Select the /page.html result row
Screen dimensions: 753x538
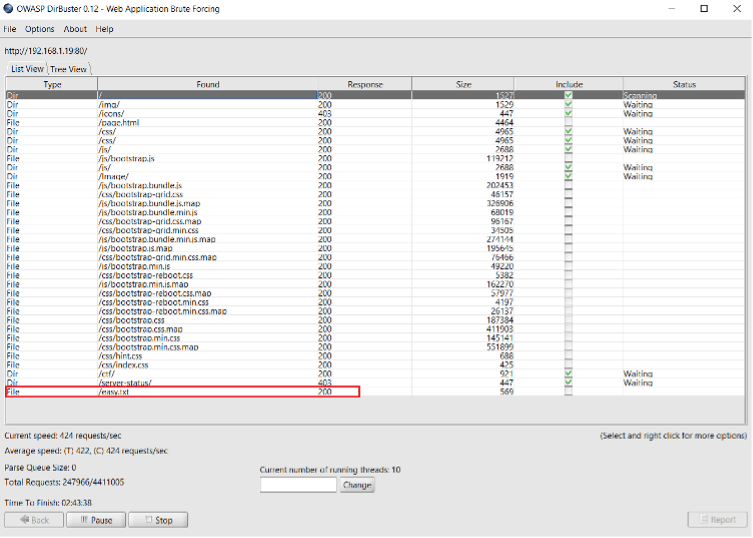[200, 122]
